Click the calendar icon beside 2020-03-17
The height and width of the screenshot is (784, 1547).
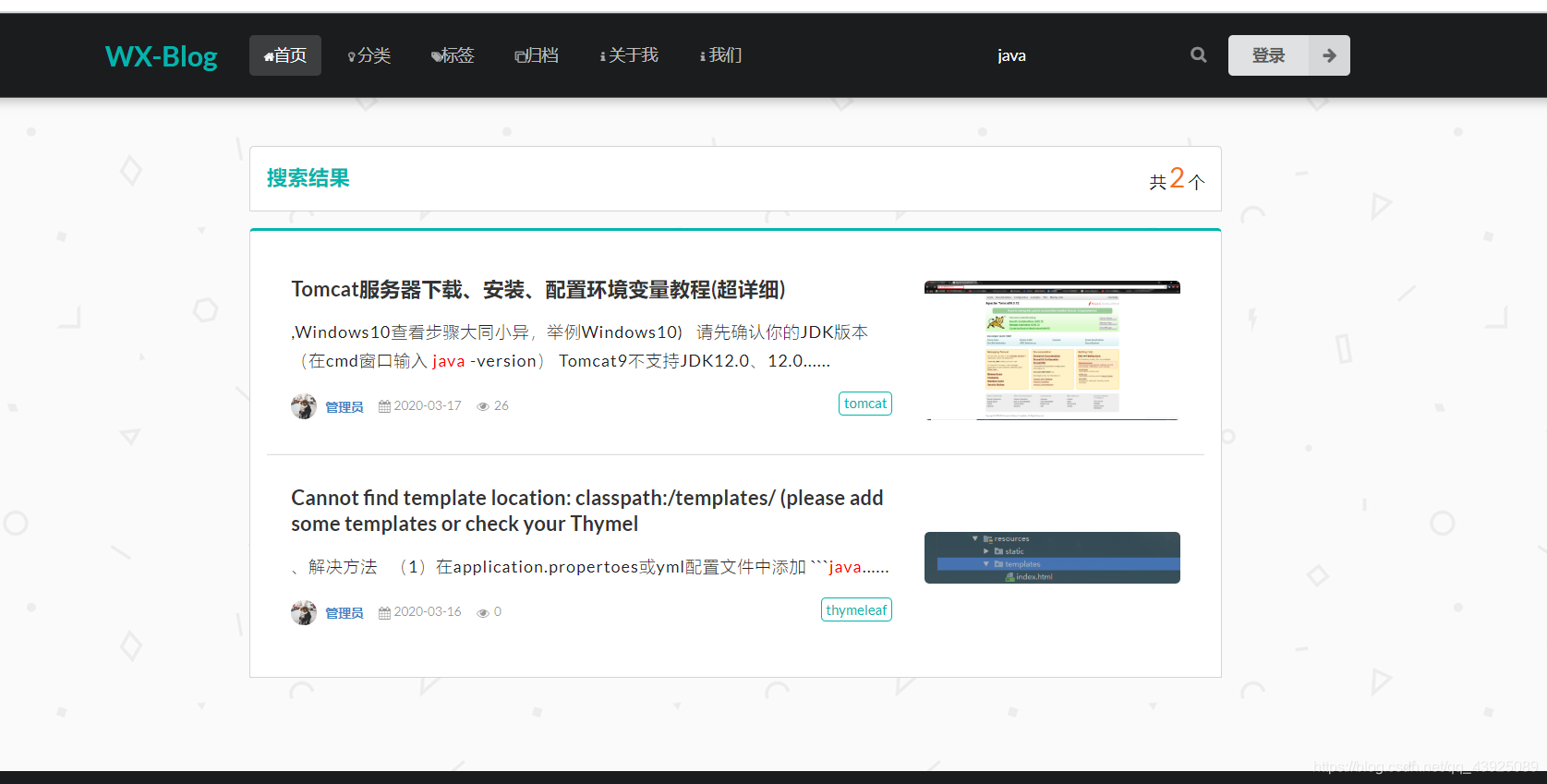coord(384,406)
